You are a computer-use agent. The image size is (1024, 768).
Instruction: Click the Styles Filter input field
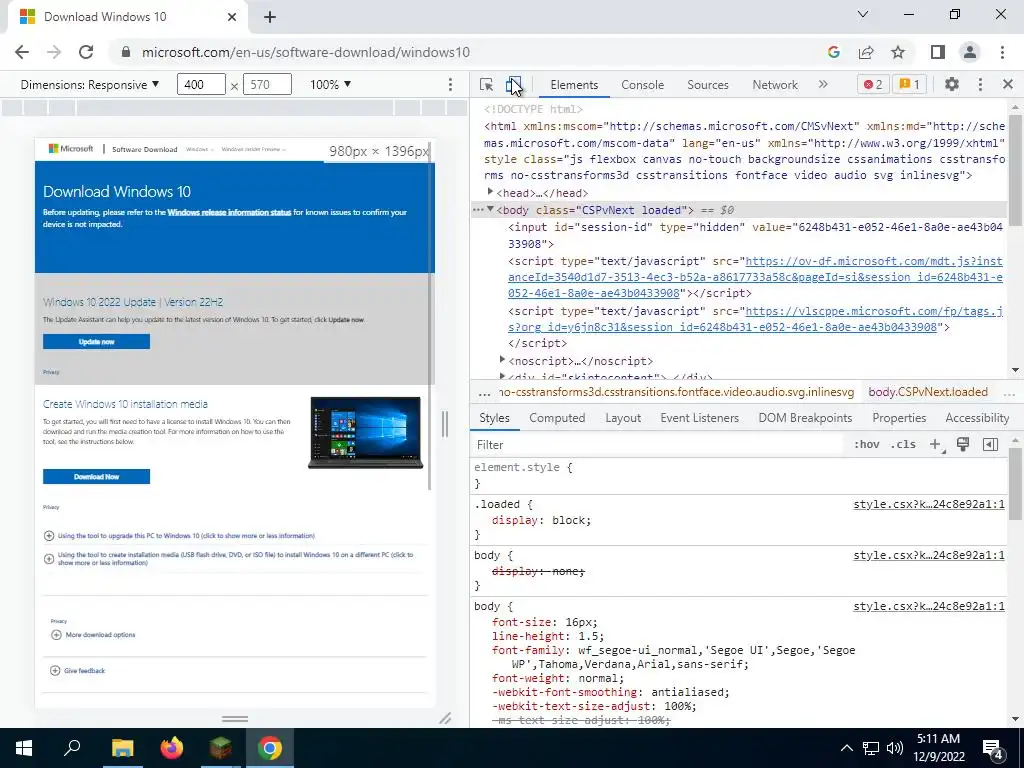pos(658,445)
